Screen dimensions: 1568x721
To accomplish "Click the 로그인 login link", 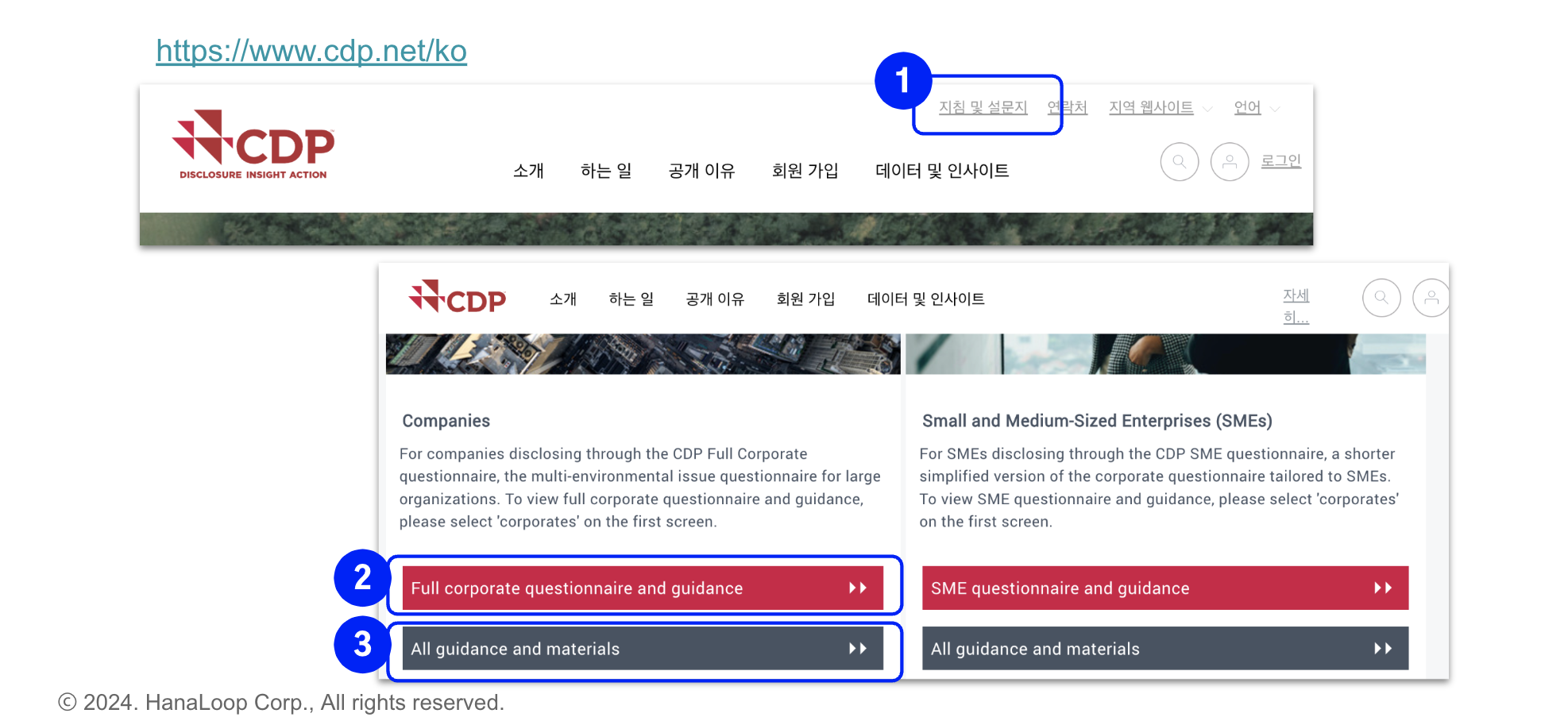I will click(x=1280, y=161).
